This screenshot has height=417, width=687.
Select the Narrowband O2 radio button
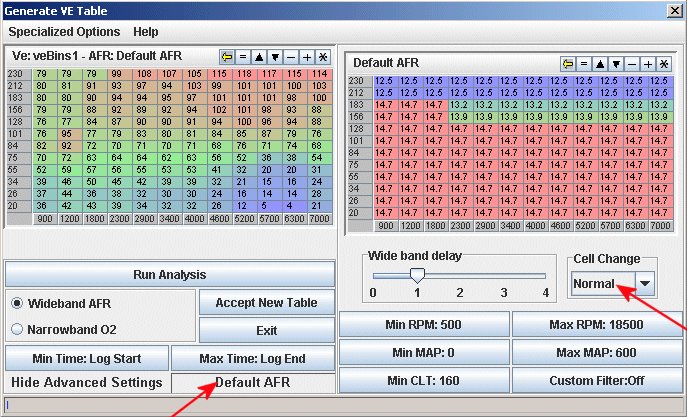(17, 329)
